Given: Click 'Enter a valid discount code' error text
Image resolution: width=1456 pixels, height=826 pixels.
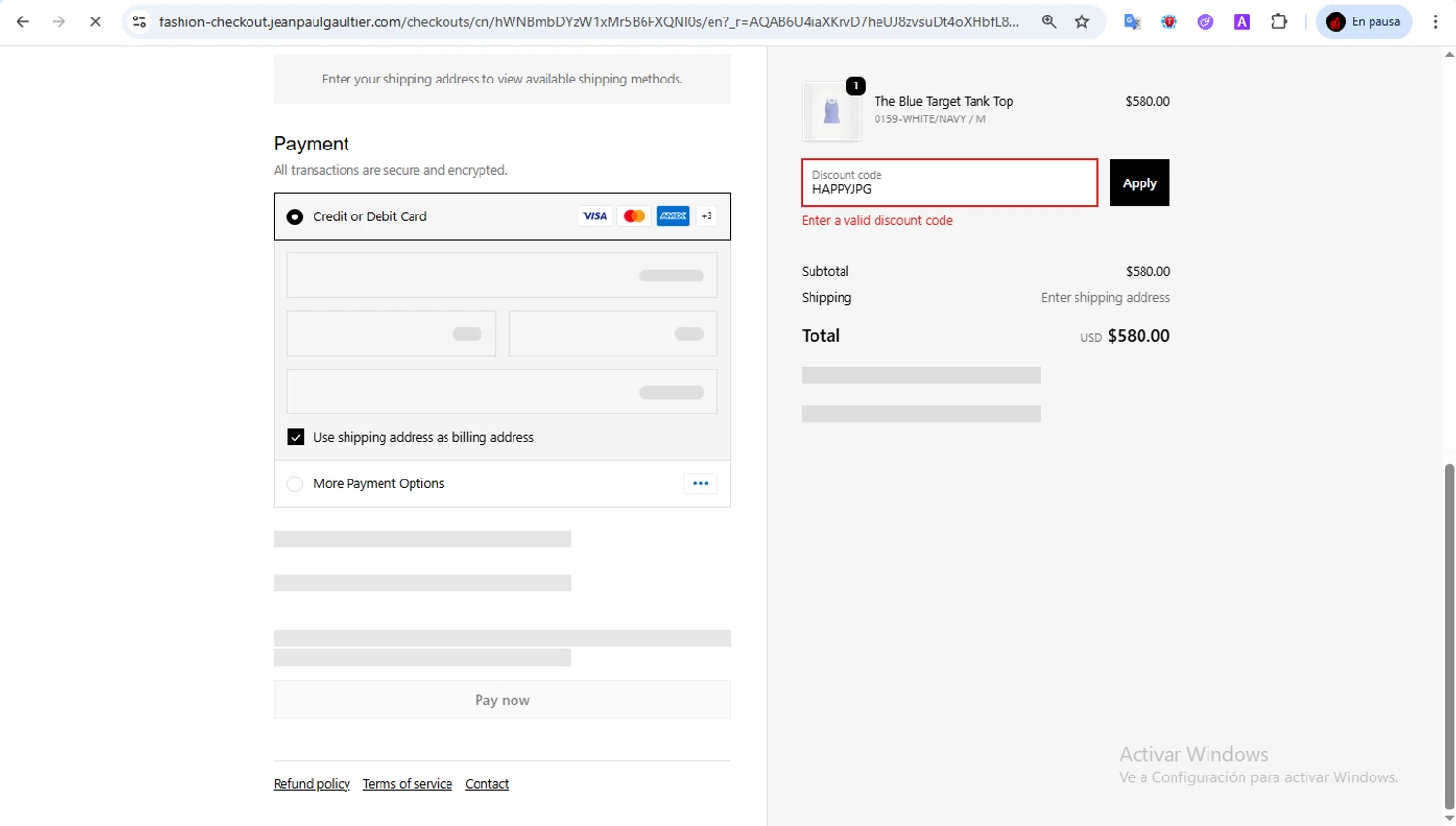Looking at the screenshot, I should click(877, 220).
